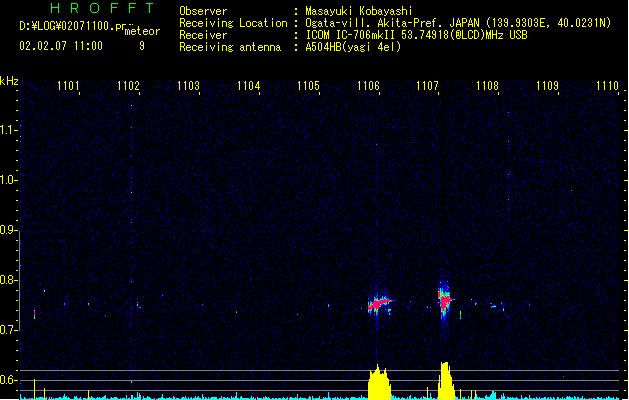This screenshot has width=629, height=400.
Task: Click the 1105 time axis label
Action: tap(308, 85)
